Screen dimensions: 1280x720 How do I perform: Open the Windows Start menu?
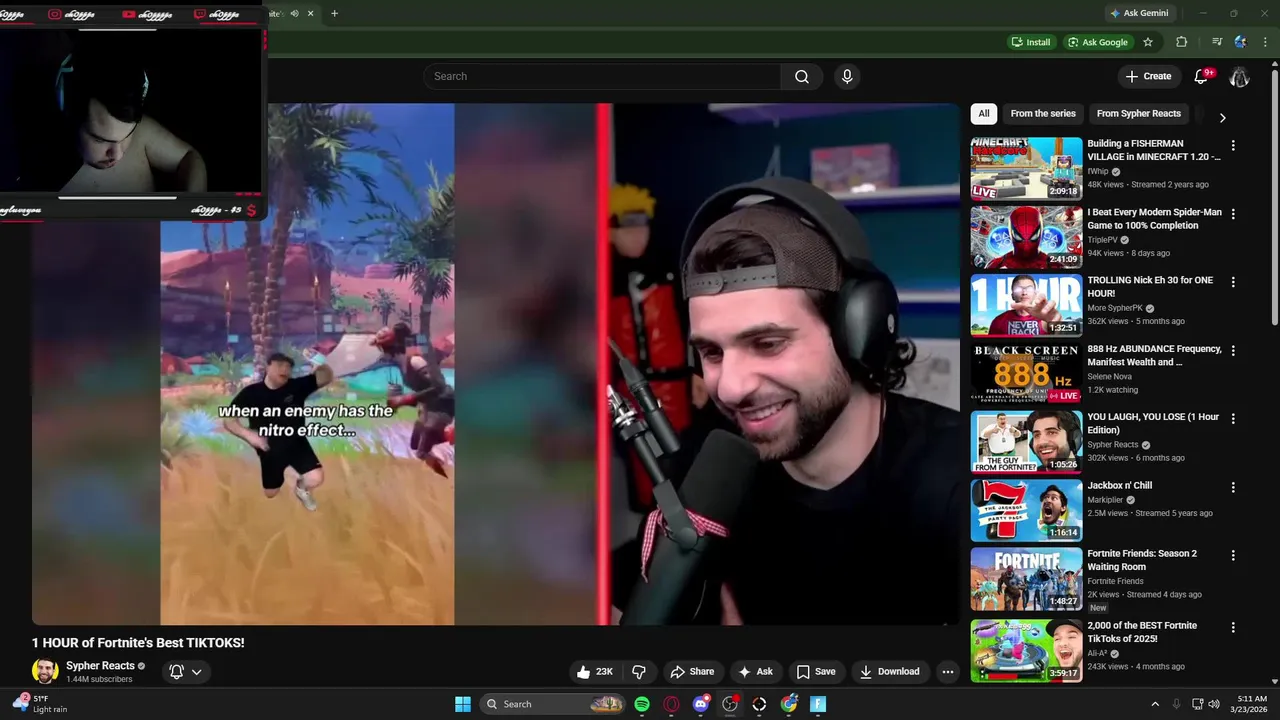[x=463, y=704]
